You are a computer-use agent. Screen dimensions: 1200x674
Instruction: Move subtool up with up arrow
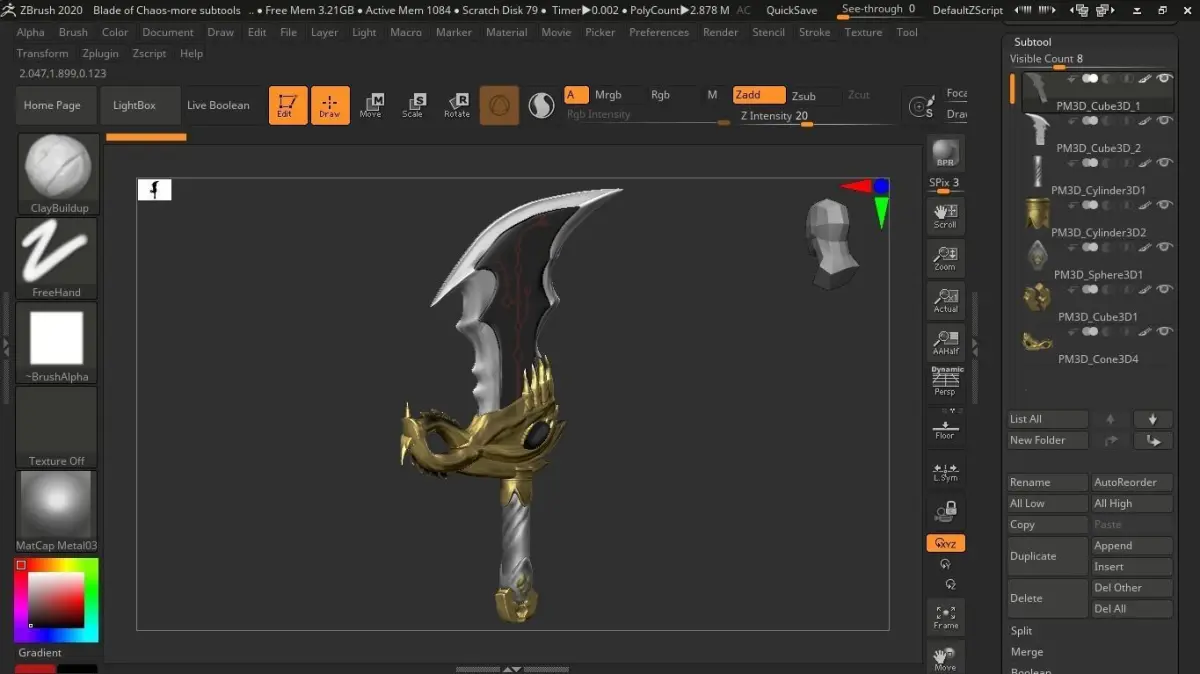point(1110,419)
